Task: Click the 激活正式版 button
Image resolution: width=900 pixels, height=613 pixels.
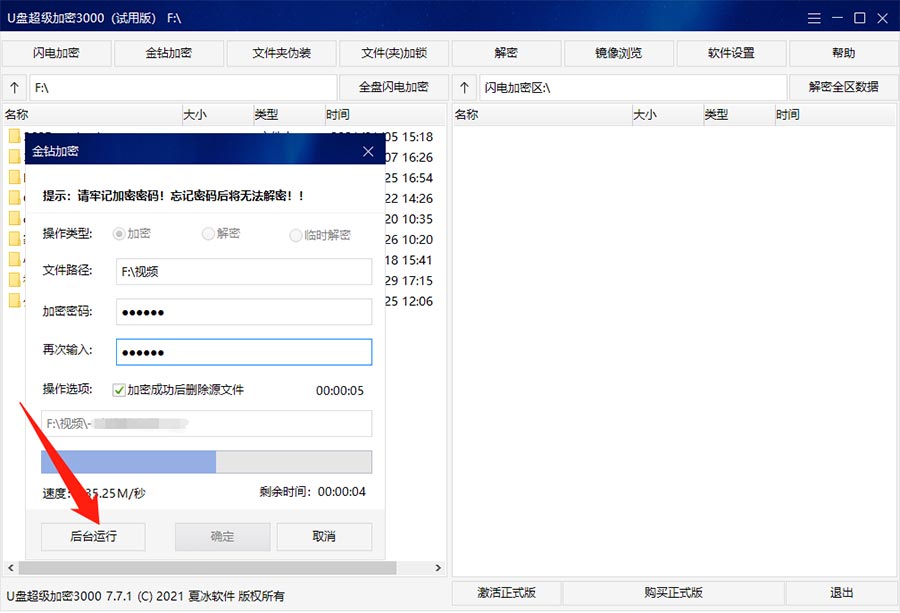Action: click(x=506, y=593)
